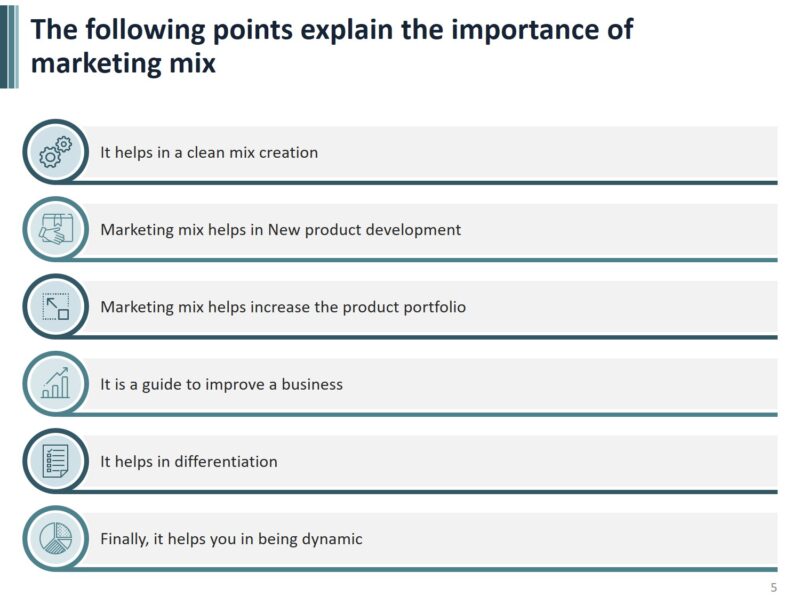Click the gears icon in the first row

click(55, 152)
